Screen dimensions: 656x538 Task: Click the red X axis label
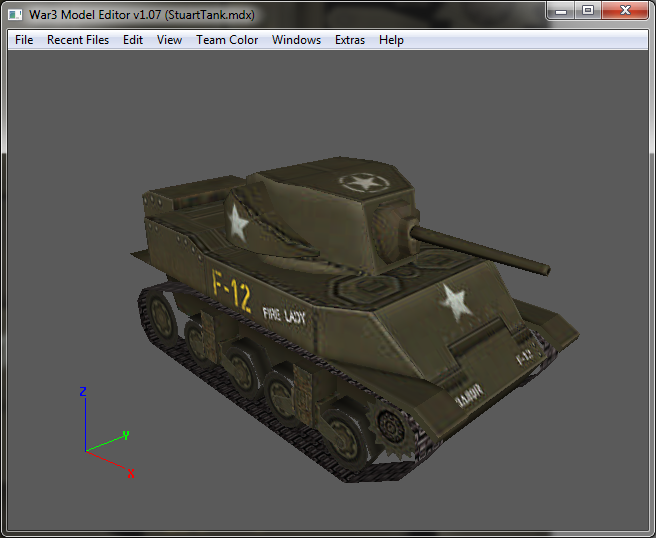(131, 474)
